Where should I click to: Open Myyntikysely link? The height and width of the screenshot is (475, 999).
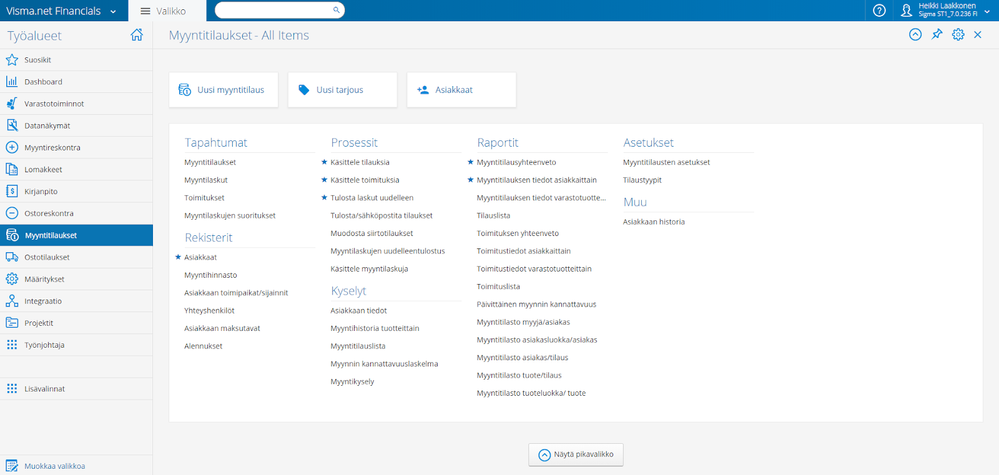pos(352,381)
